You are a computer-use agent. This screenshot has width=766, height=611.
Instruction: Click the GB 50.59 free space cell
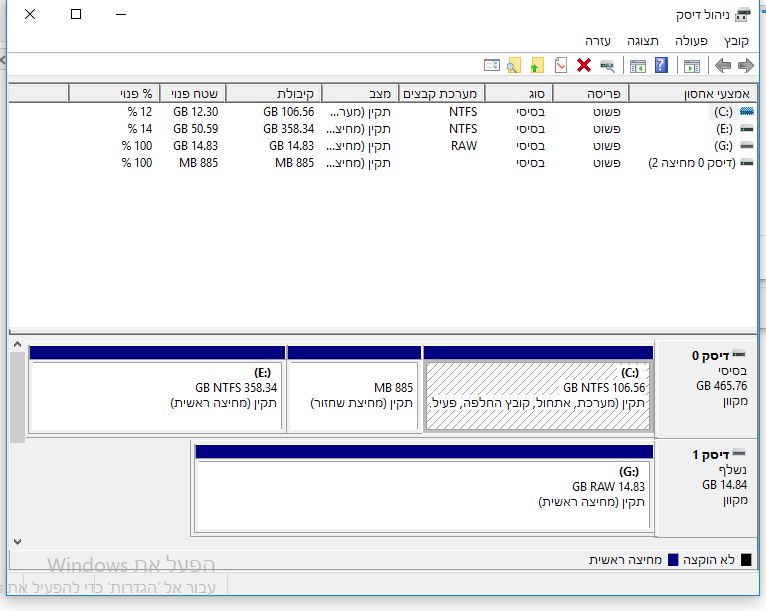(x=195, y=129)
